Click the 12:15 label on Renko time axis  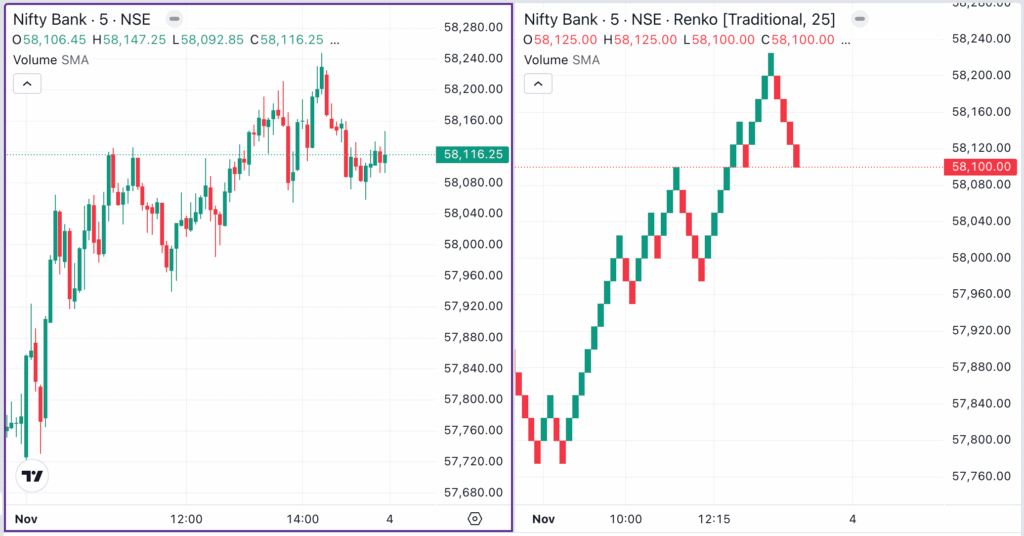point(714,519)
